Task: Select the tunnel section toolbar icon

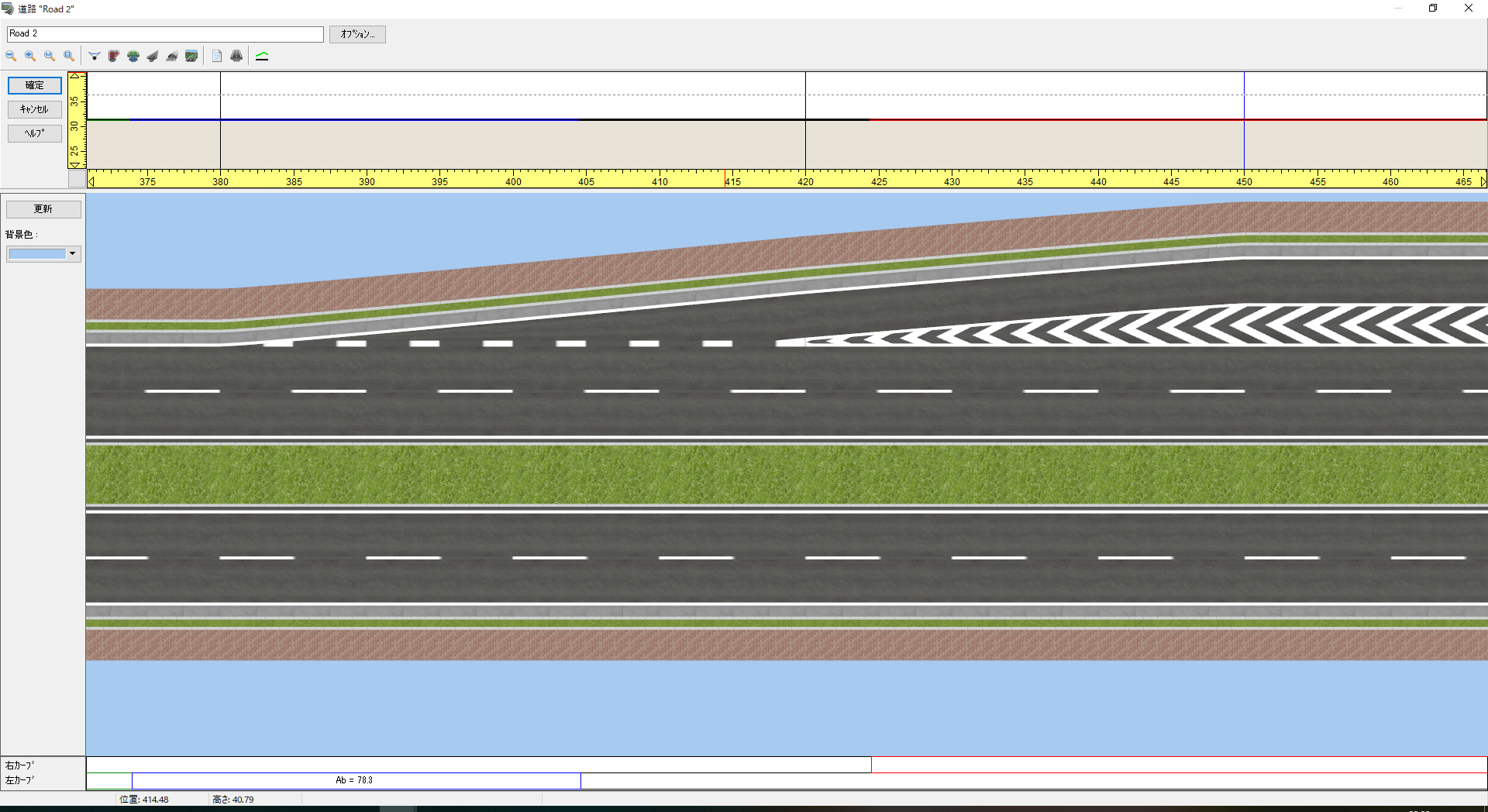Action: tap(172, 56)
